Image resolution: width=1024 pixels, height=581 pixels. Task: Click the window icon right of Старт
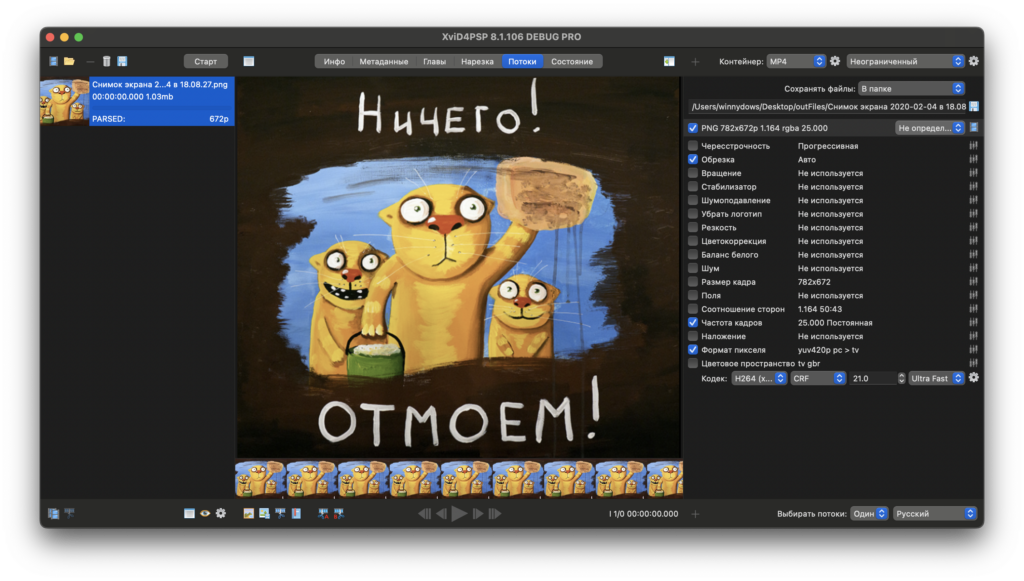pos(249,61)
